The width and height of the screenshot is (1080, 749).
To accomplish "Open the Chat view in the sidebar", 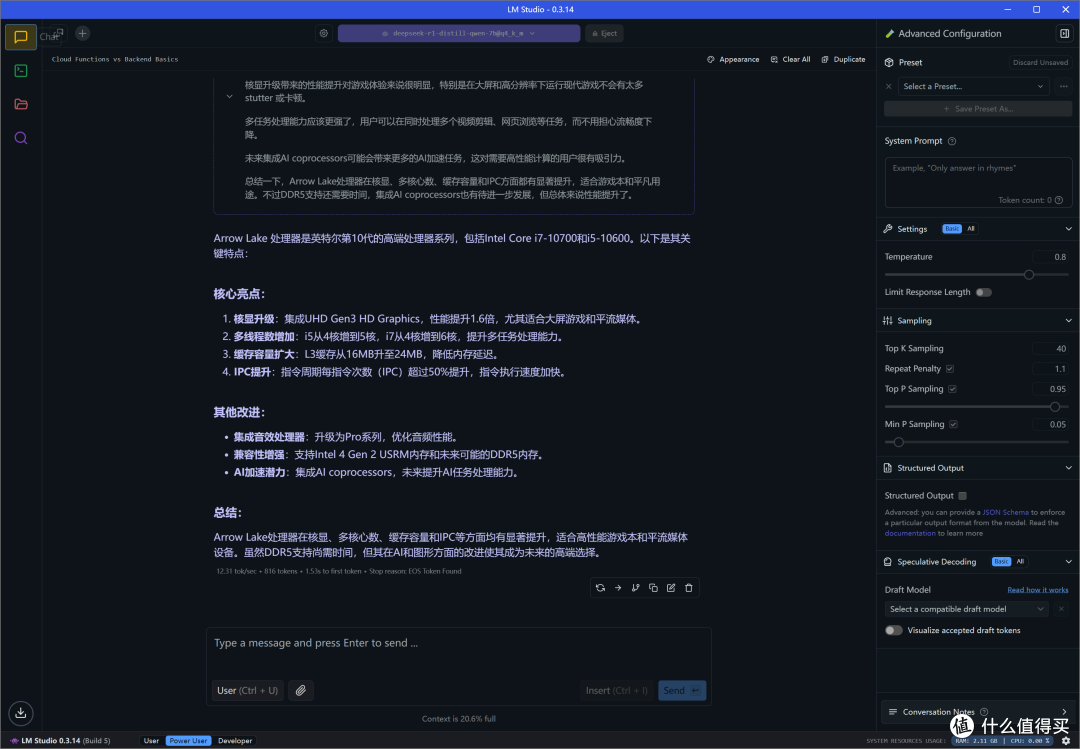I will 21,37.
